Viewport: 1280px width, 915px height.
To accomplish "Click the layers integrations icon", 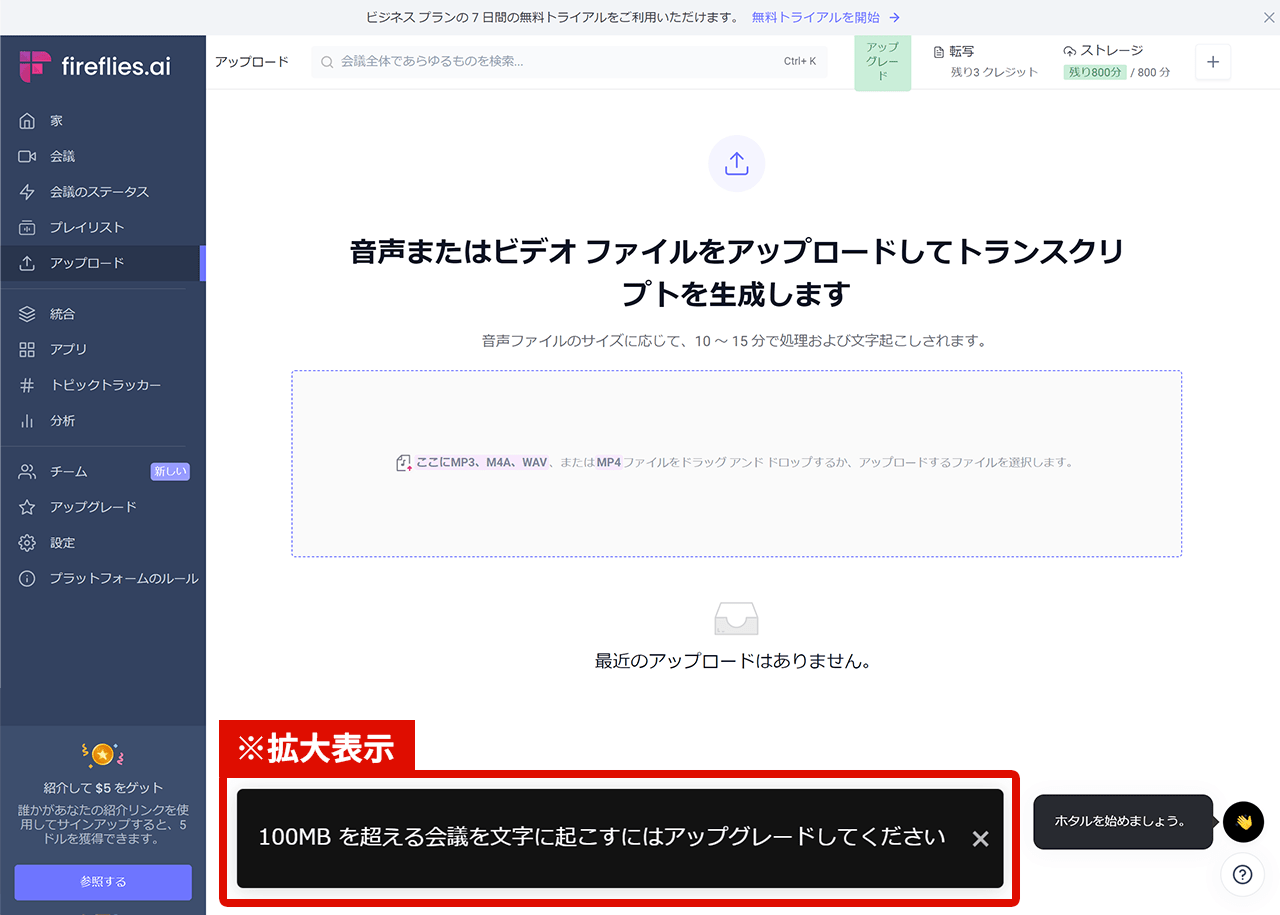I will [x=27, y=314].
